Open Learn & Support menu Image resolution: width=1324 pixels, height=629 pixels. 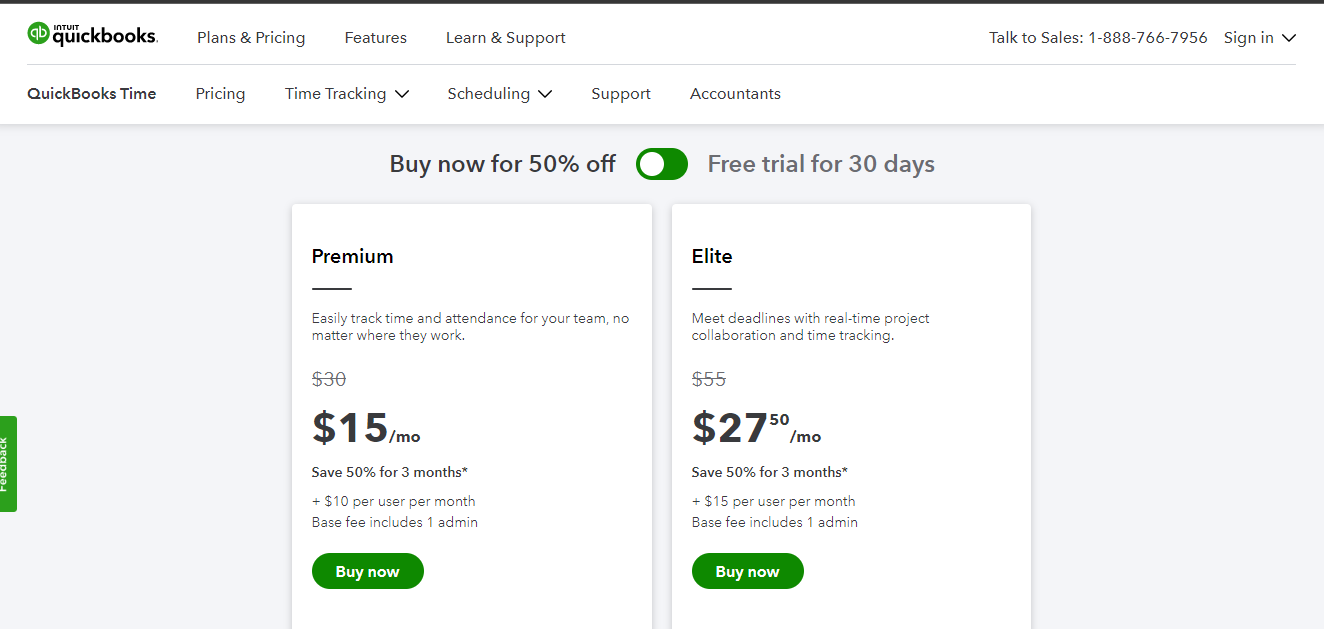tap(505, 38)
